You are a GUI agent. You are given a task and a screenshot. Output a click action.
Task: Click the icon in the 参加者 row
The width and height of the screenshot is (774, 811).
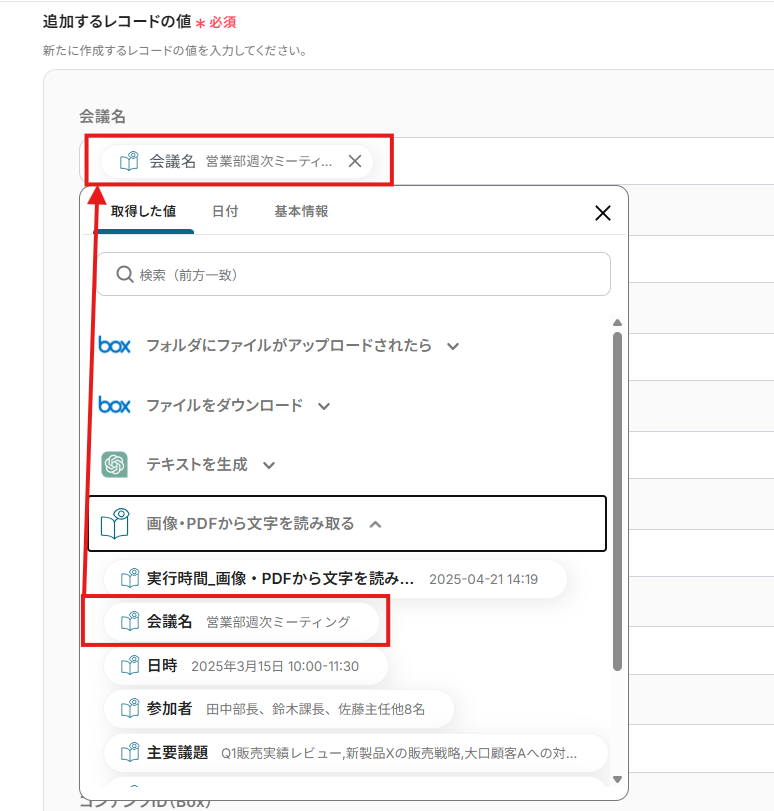[130, 709]
